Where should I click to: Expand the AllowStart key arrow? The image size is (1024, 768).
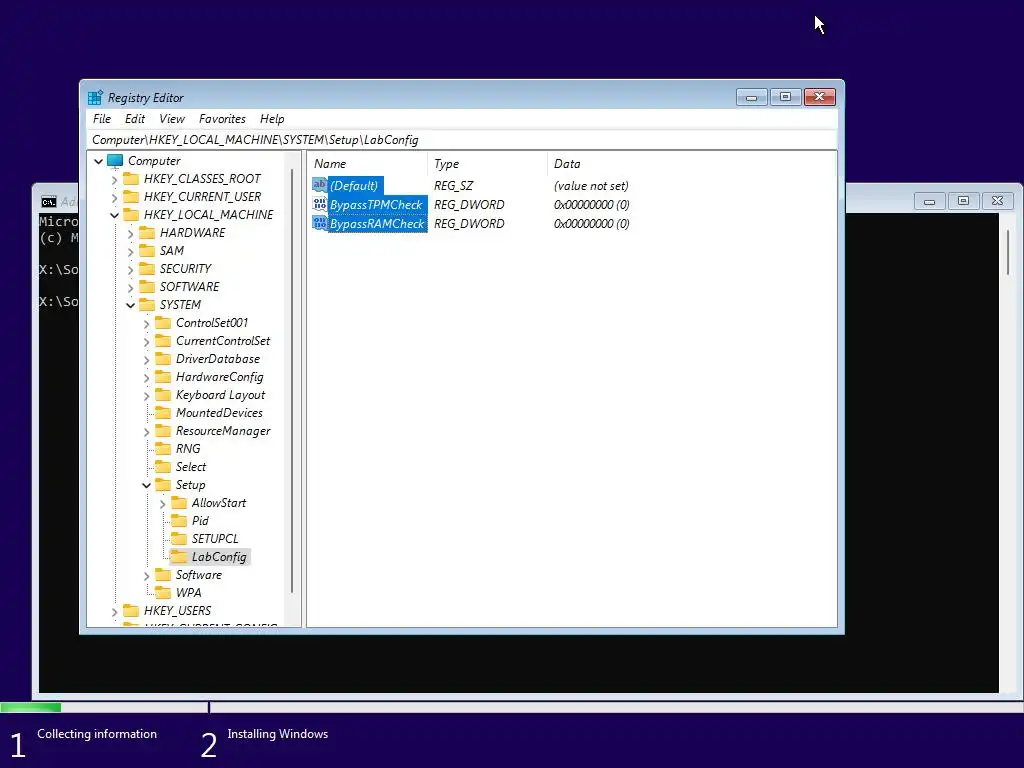click(x=162, y=504)
